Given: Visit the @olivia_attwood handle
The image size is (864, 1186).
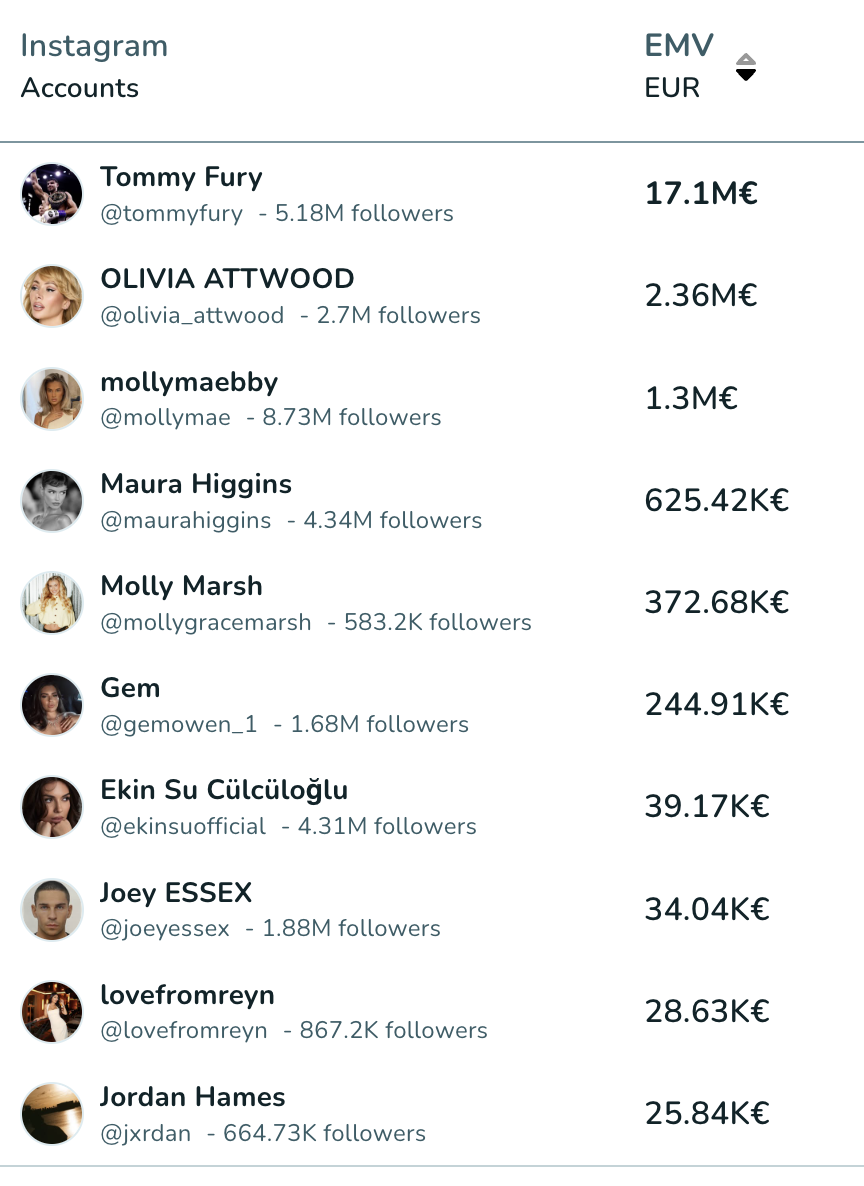Looking at the screenshot, I should 192,315.
